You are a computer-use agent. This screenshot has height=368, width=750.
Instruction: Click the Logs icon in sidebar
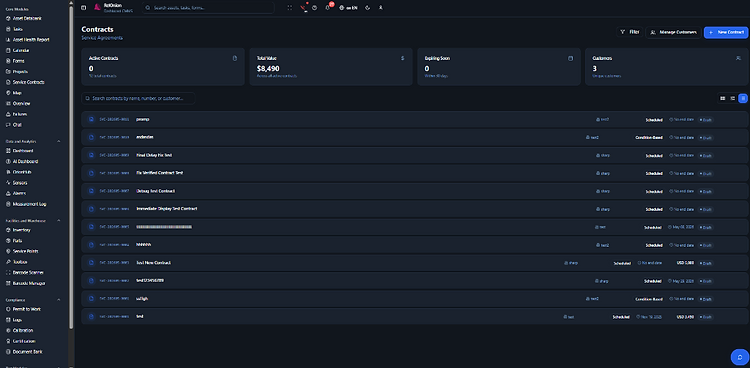point(8,320)
